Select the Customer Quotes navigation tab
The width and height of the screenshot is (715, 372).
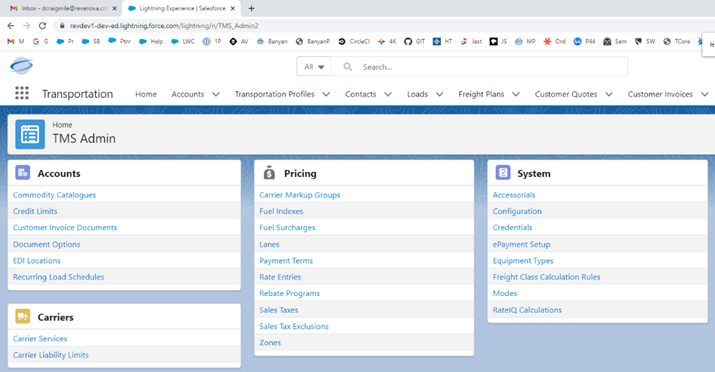tap(566, 94)
